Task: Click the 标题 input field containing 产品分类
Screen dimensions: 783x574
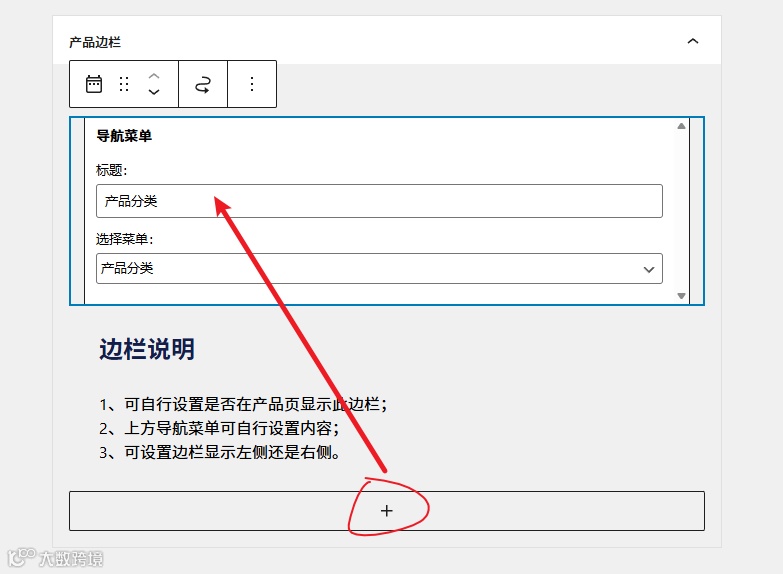Action: 379,201
